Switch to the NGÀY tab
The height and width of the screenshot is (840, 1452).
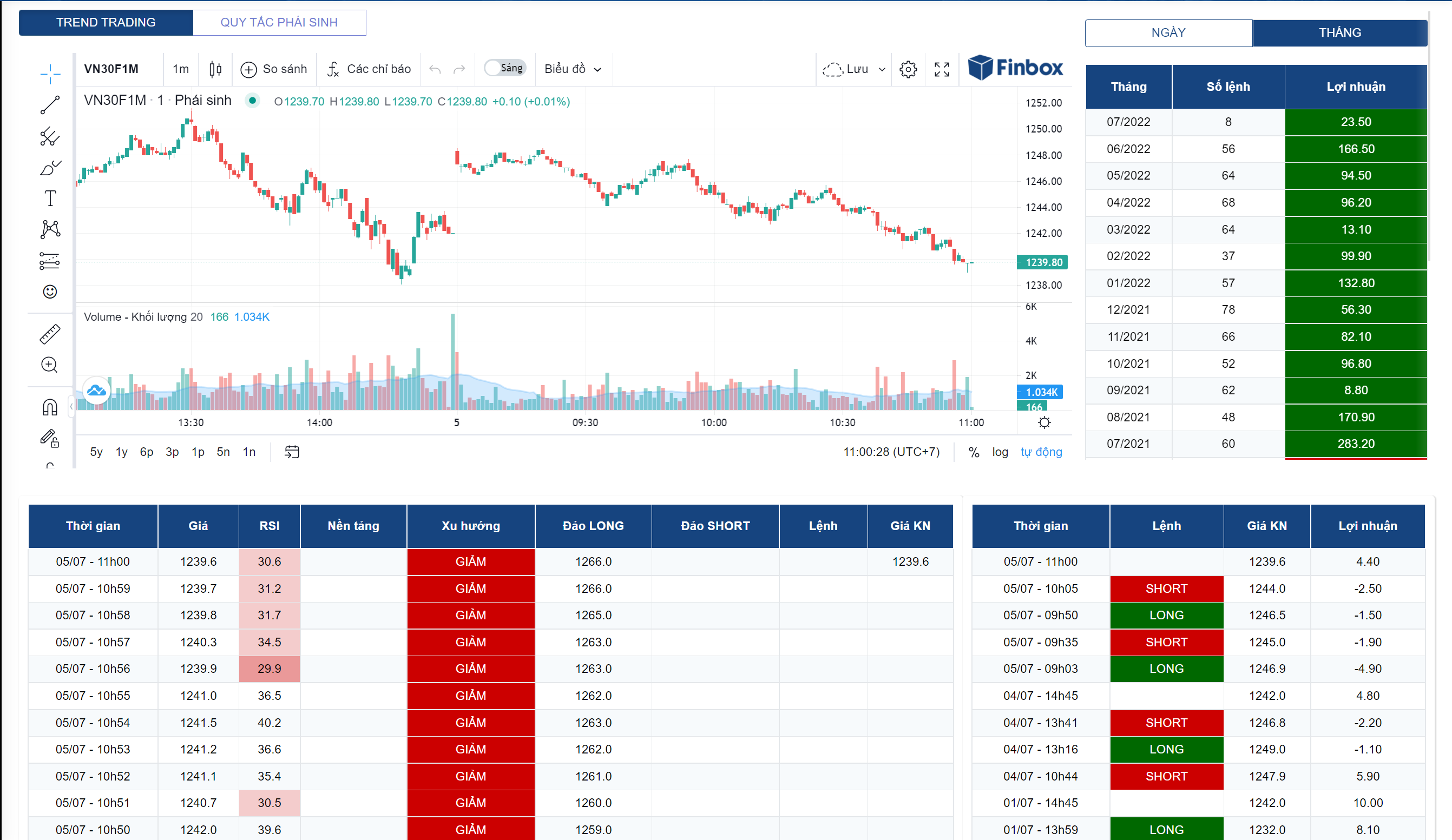pyautogui.click(x=1168, y=33)
